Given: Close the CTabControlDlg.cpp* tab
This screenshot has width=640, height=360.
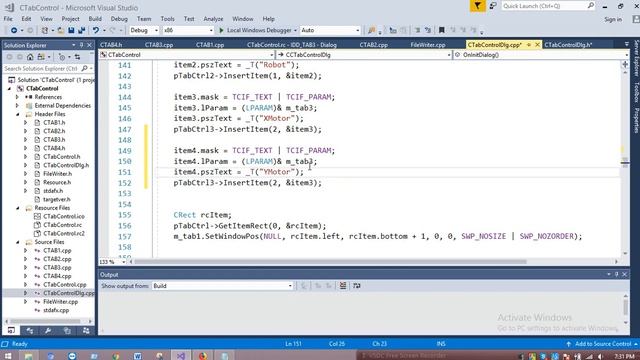Looking at the screenshot, I should [x=537, y=44].
